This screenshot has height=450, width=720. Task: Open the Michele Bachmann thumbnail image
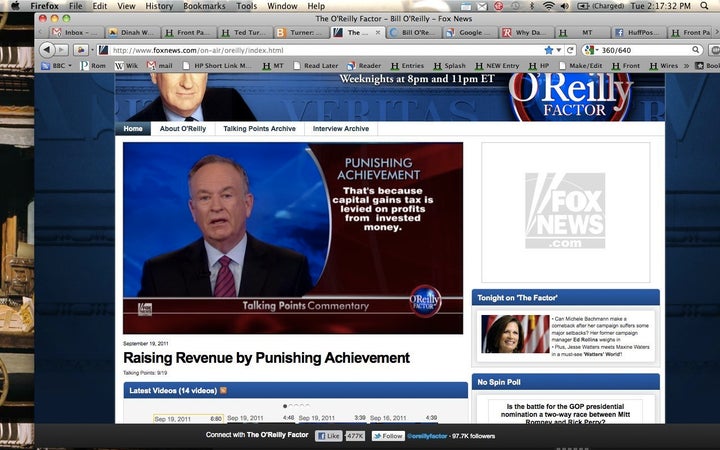(x=515, y=334)
